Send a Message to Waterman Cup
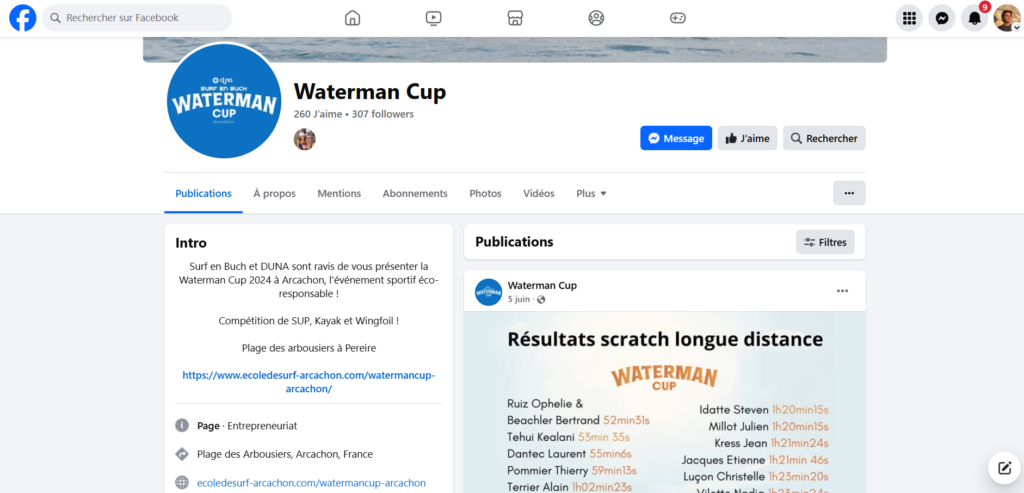 coord(676,138)
